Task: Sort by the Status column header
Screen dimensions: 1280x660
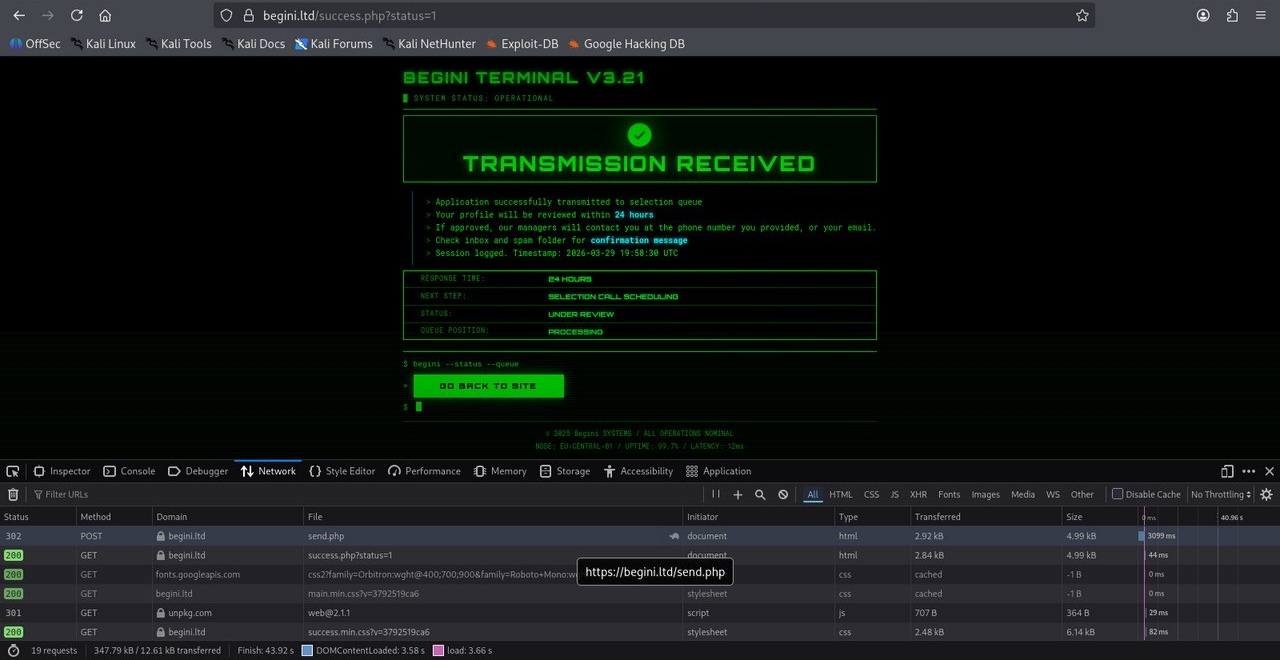Action: [x=38, y=517]
